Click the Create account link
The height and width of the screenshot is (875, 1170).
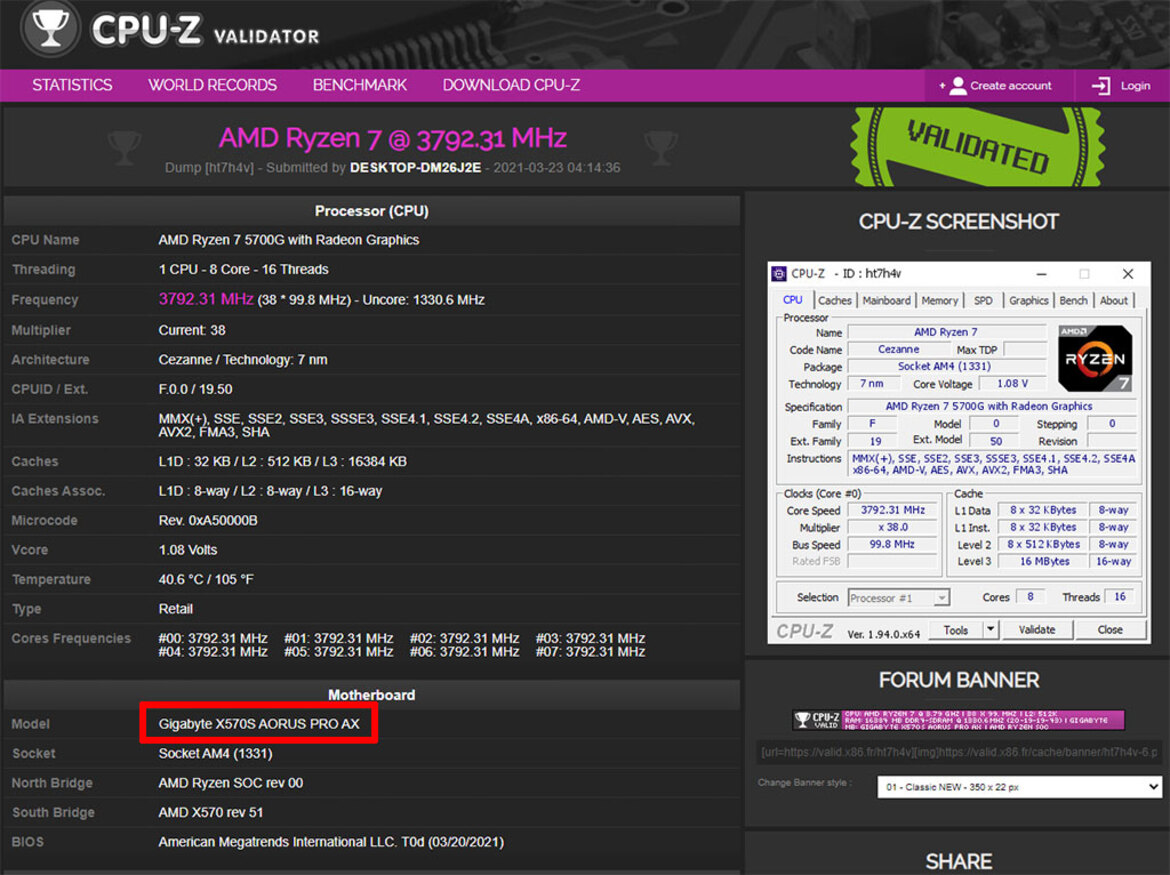(x=1010, y=86)
